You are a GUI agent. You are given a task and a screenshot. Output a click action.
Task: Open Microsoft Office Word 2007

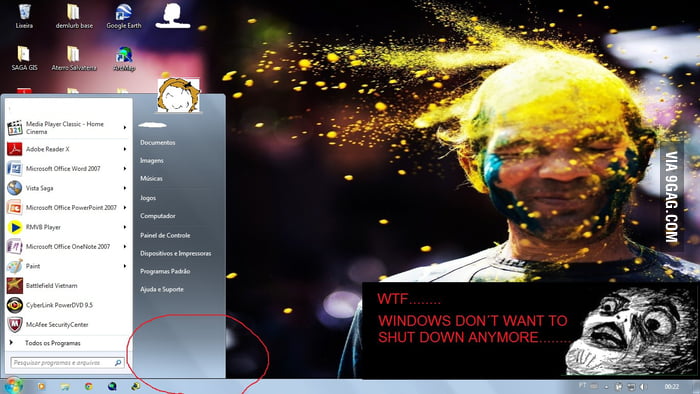67,169
